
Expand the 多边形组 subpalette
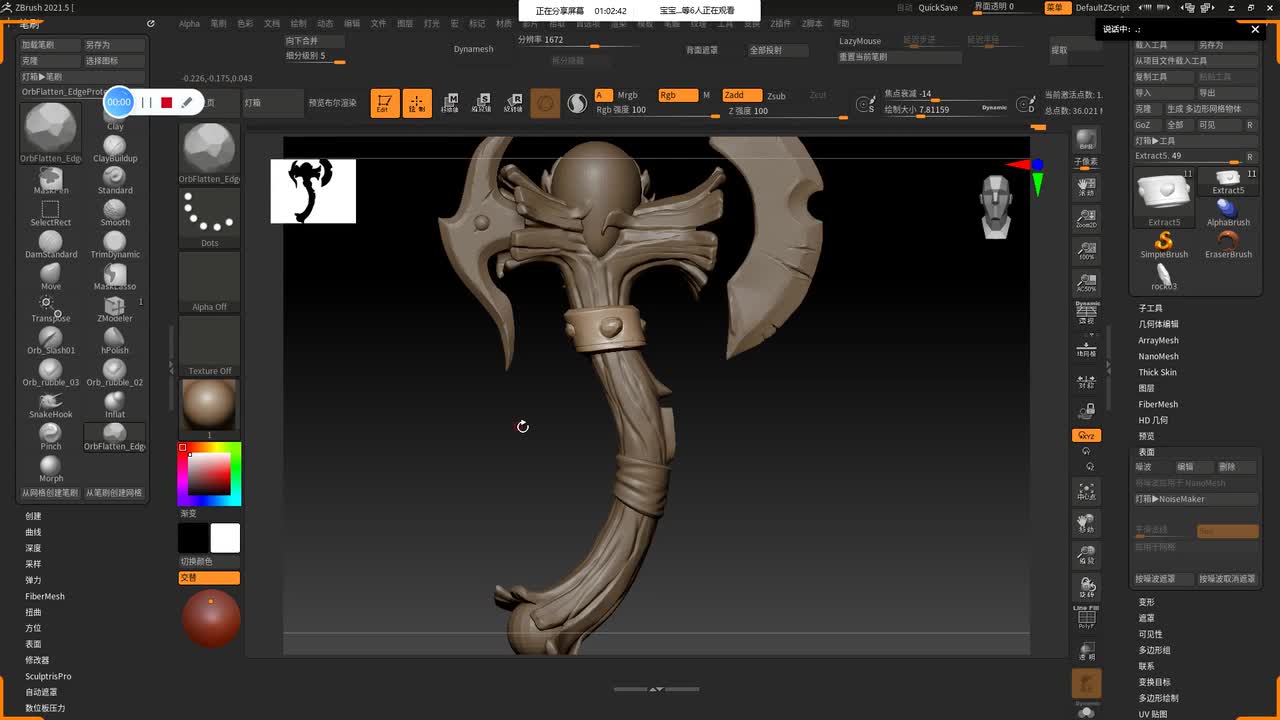click(1154, 650)
